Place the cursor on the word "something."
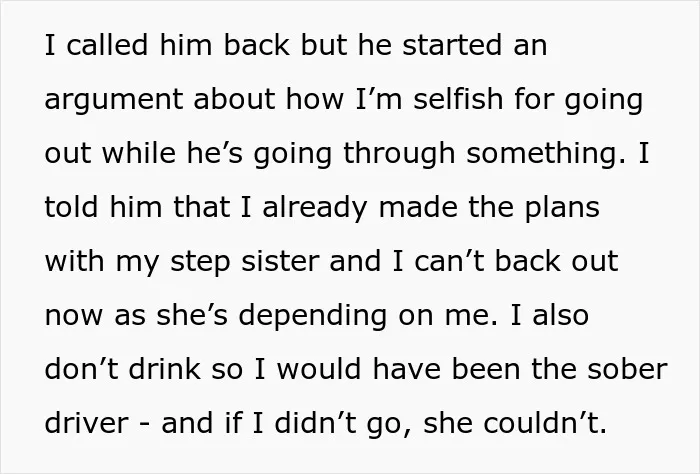Image resolution: width=700 pixels, height=474 pixels. pos(546,154)
